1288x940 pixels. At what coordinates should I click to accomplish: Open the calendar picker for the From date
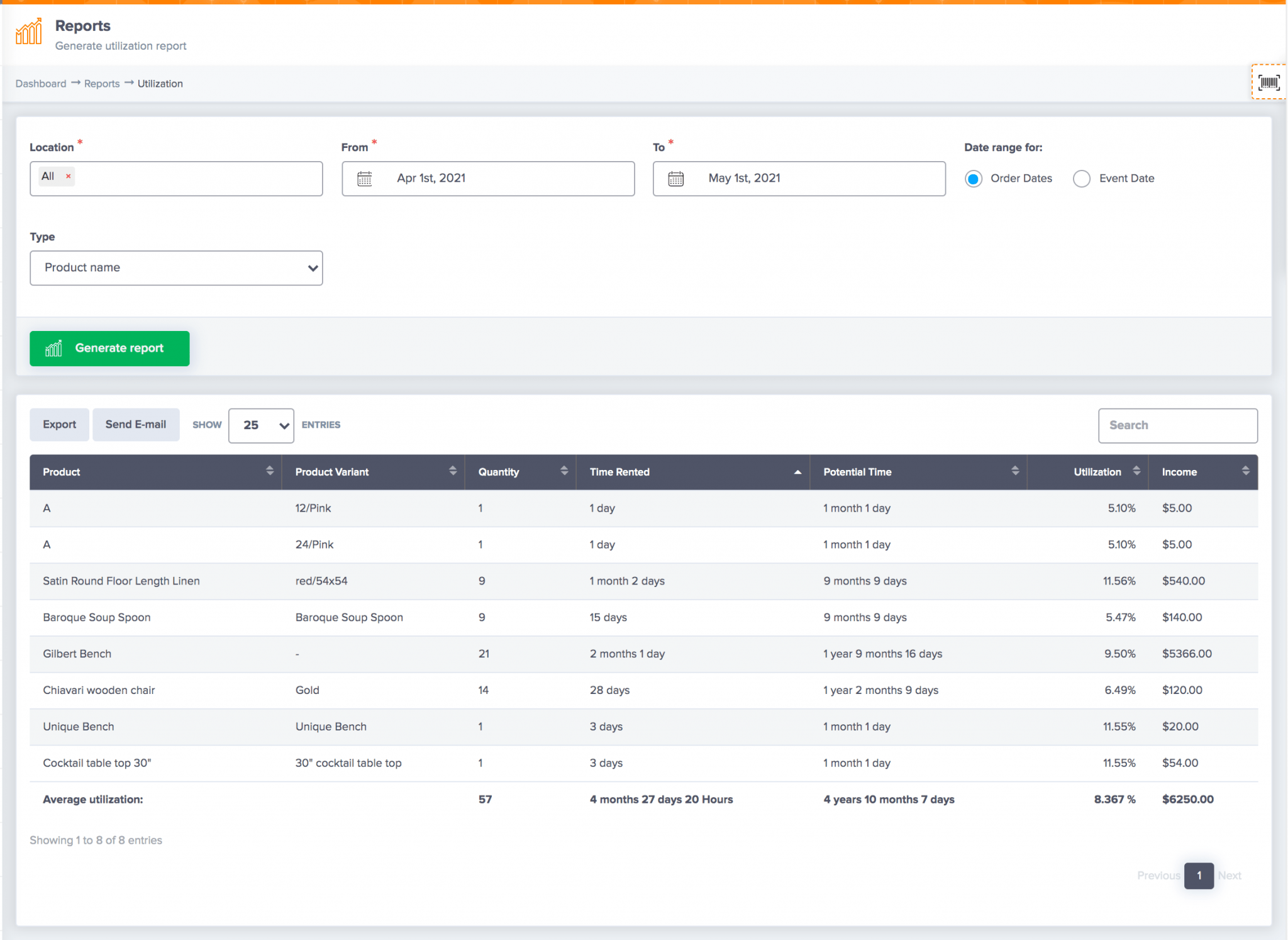point(365,178)
